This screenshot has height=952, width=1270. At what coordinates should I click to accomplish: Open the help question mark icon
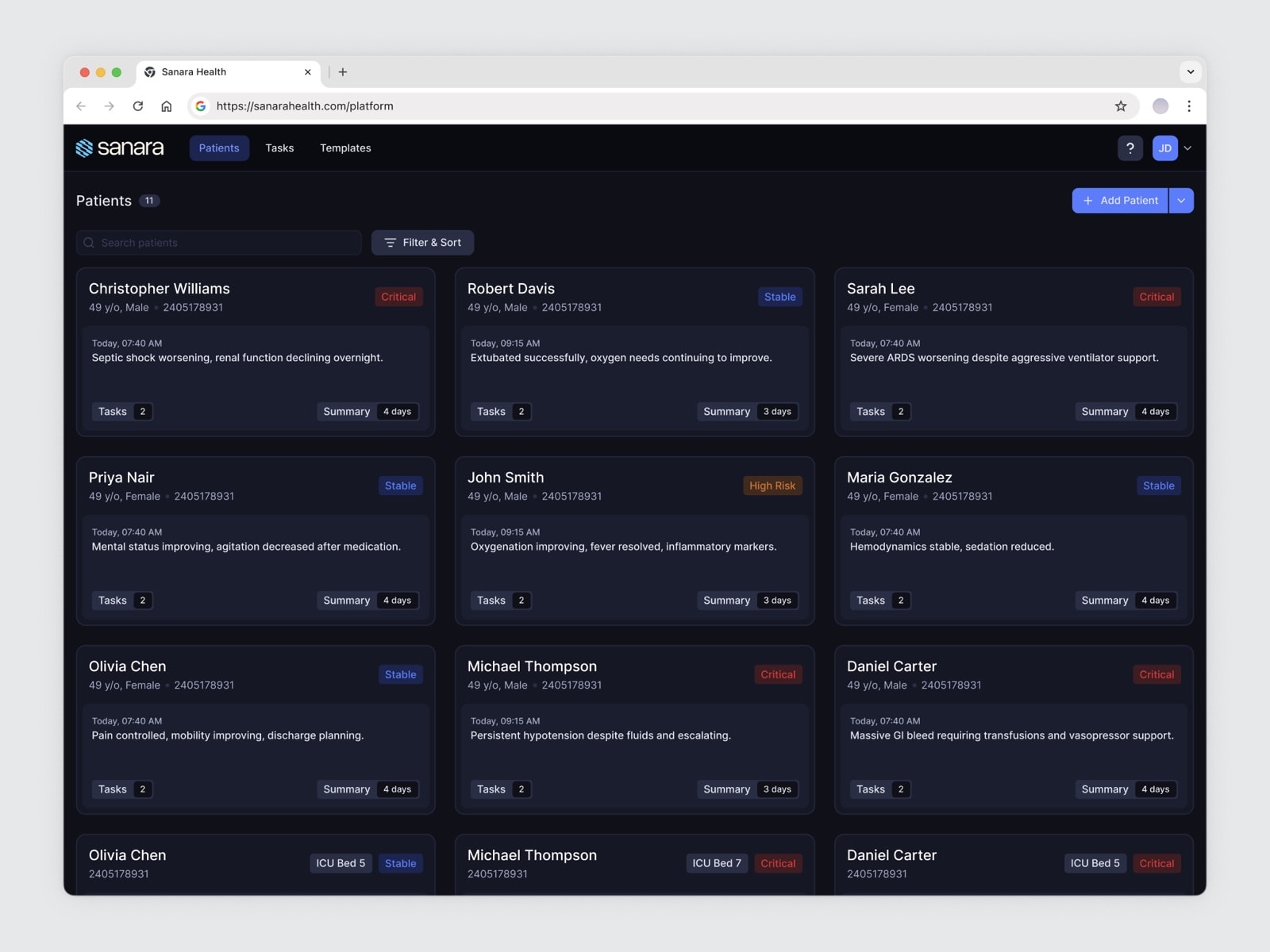(x=1130, y=148)
